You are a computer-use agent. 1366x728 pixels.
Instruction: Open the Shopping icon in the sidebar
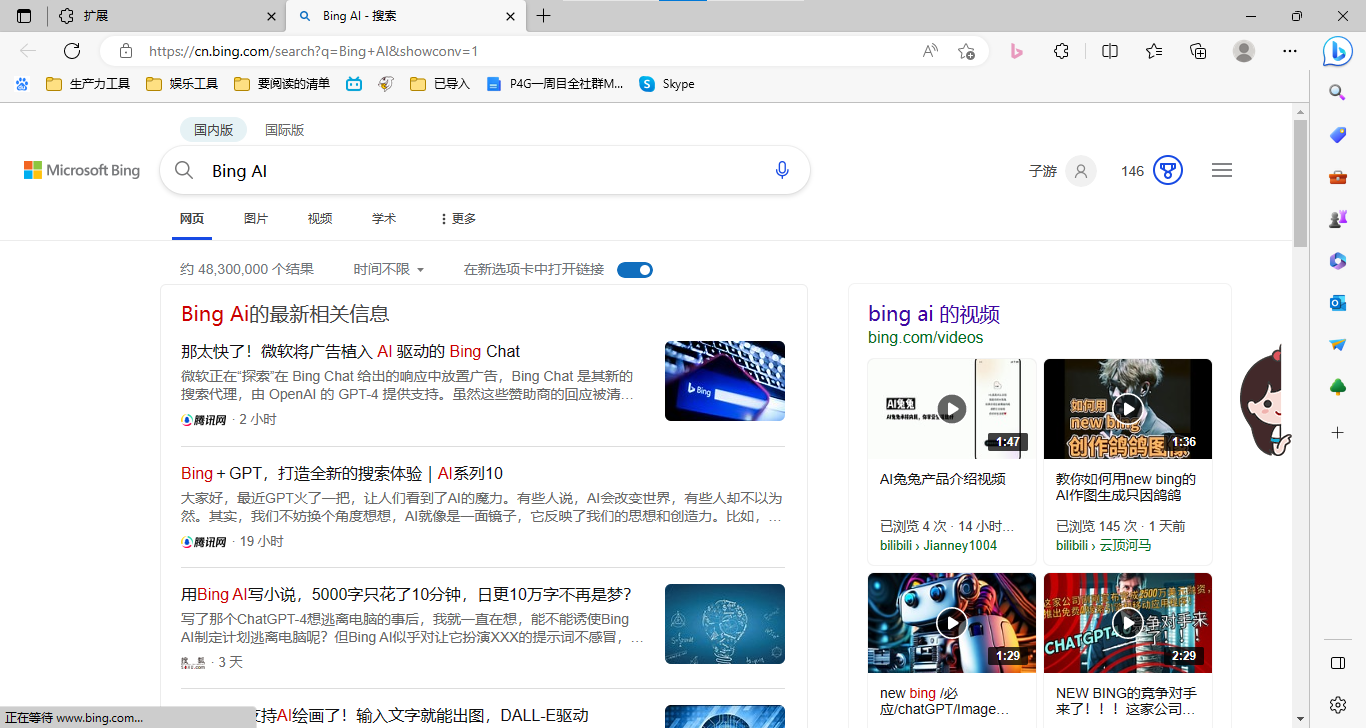click(1337, 135)
